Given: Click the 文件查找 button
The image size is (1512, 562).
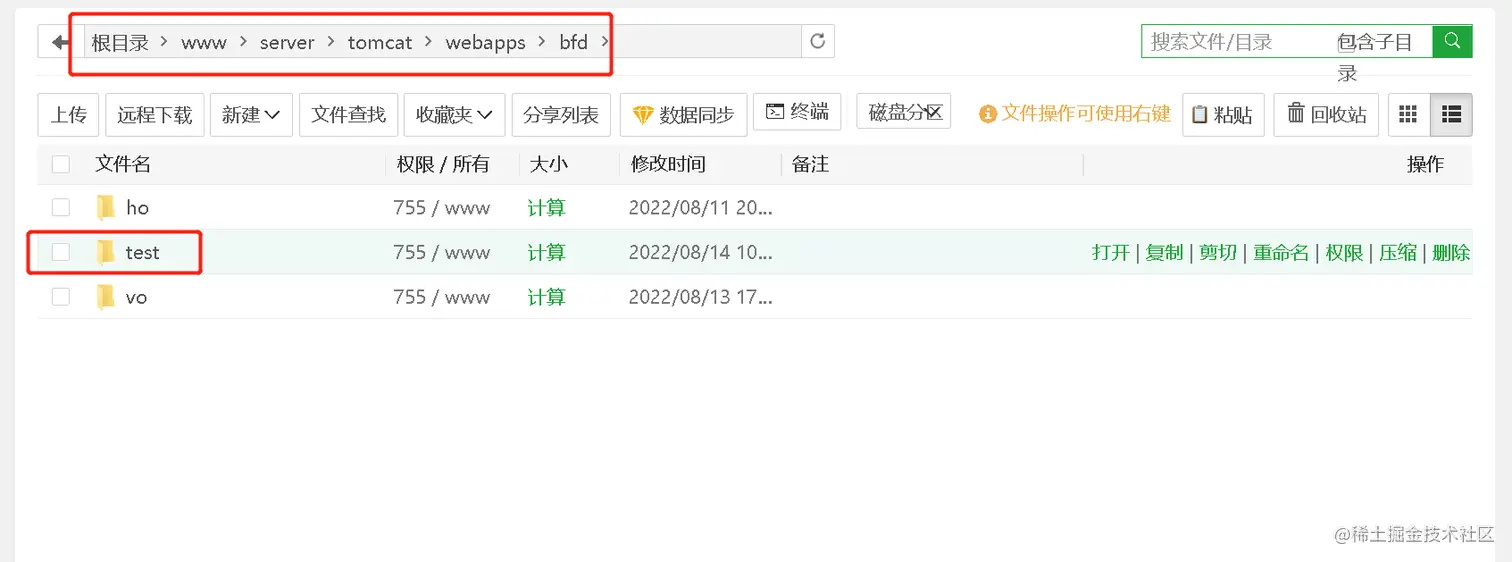Looking at the screenshot, I should pyautogui.click(x=348, y=115).
